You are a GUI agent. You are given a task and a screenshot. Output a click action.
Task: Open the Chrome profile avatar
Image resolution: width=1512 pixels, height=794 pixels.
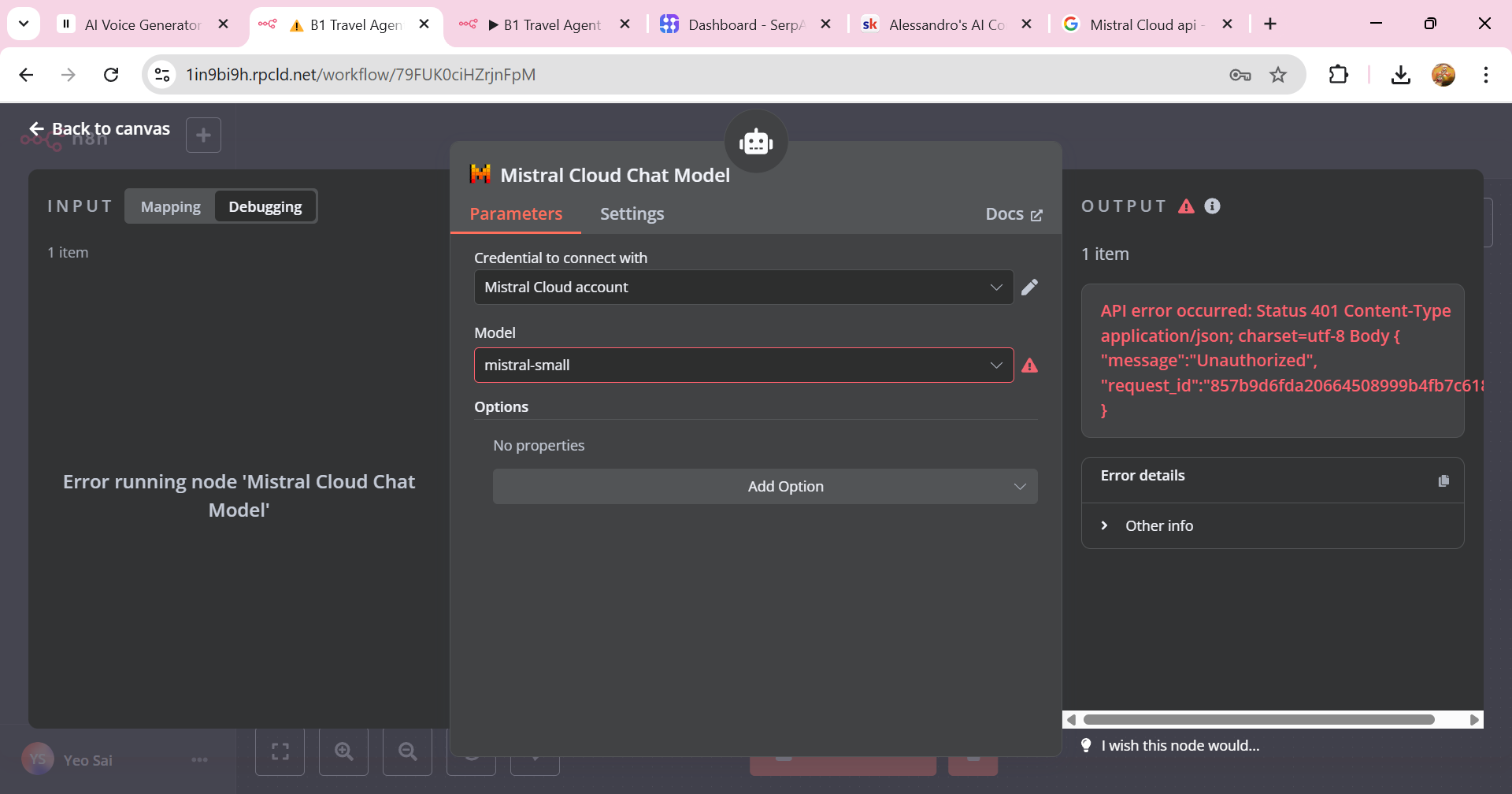1443,75
